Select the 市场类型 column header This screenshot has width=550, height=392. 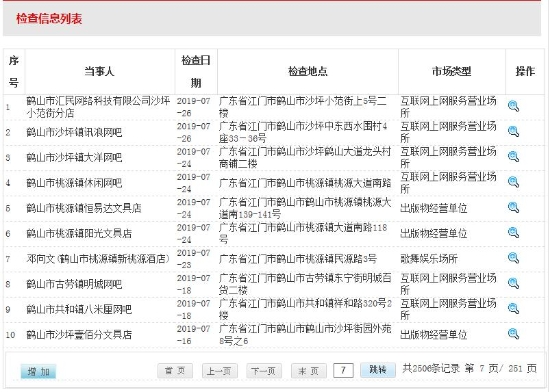pos(451,72)
